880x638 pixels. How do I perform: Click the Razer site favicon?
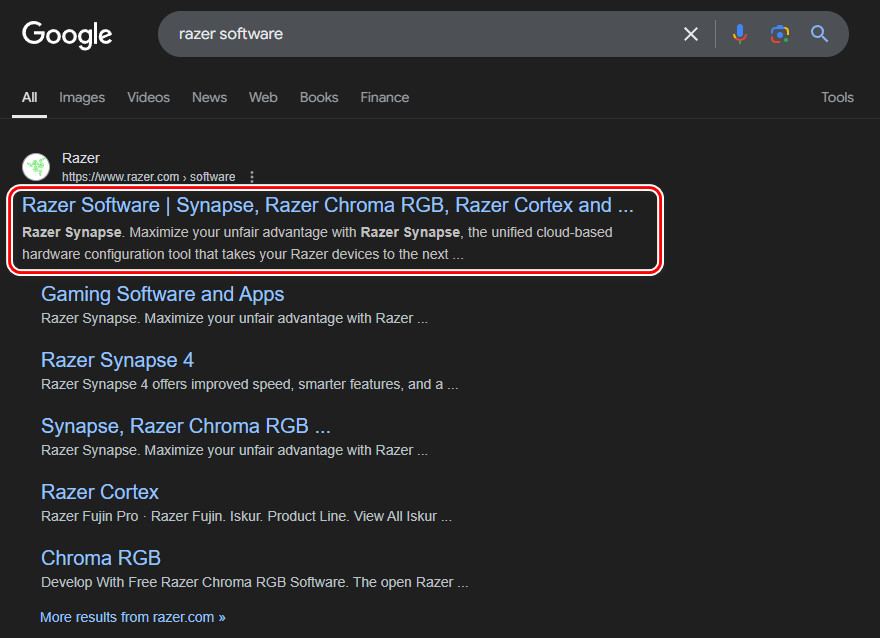[x=36, y=167]
